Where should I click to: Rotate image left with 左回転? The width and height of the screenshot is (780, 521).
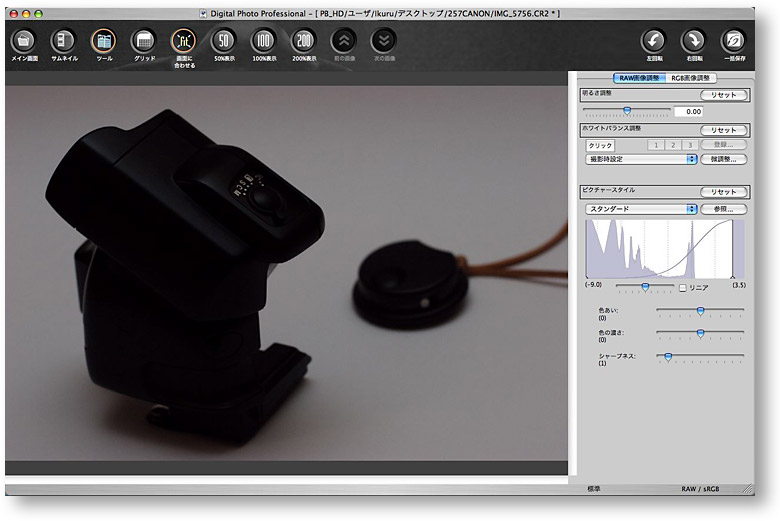point(653,41)
